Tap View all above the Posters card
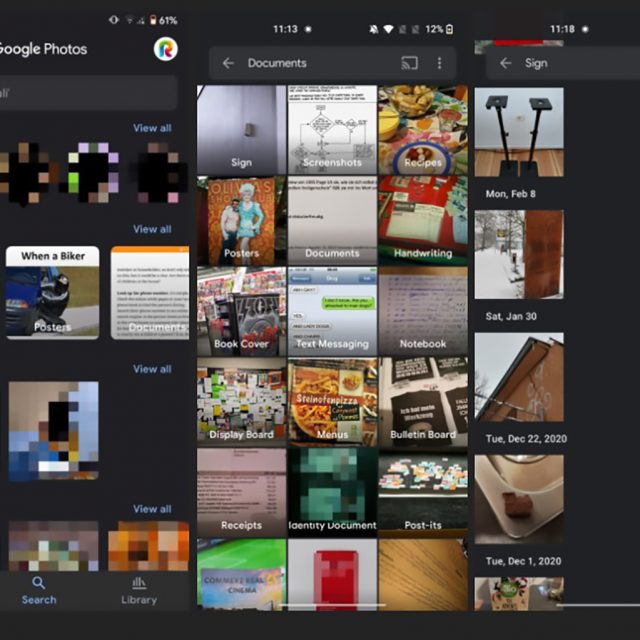Image resolution: width=640 pixels, height=640 pixels. (152, 229)
